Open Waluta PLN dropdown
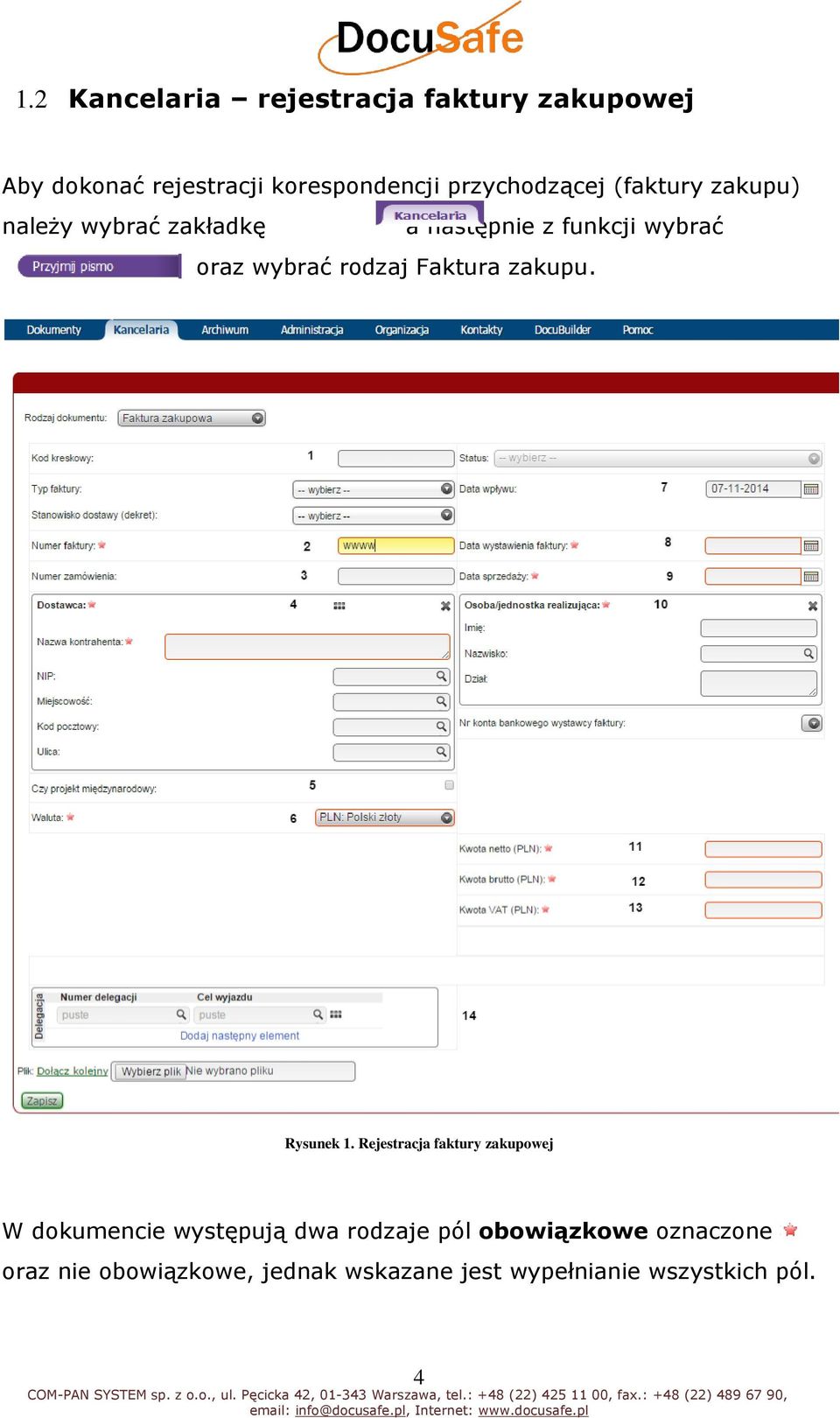 (385, 818)
